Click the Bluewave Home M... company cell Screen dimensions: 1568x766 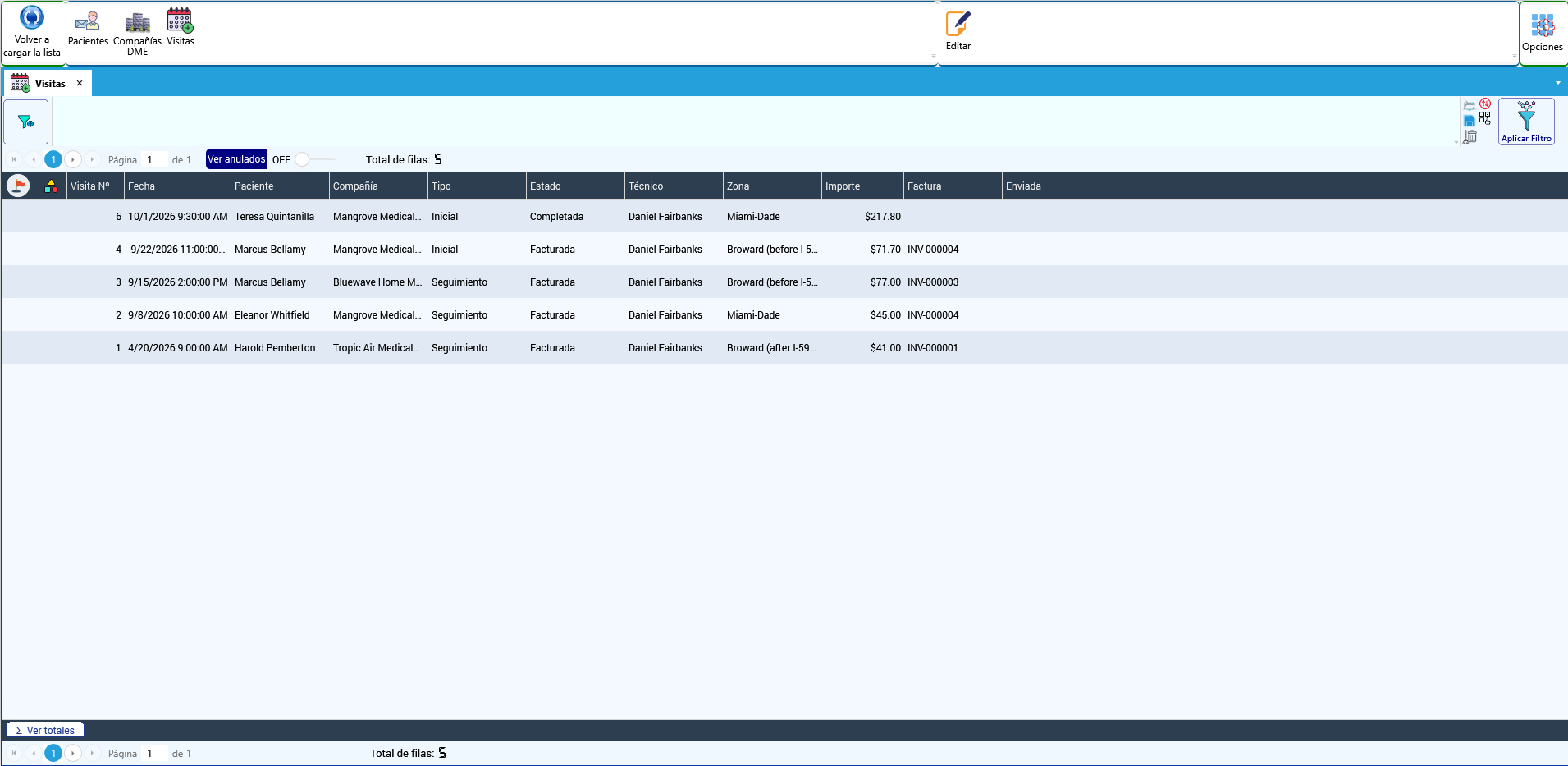coord(377,282)
